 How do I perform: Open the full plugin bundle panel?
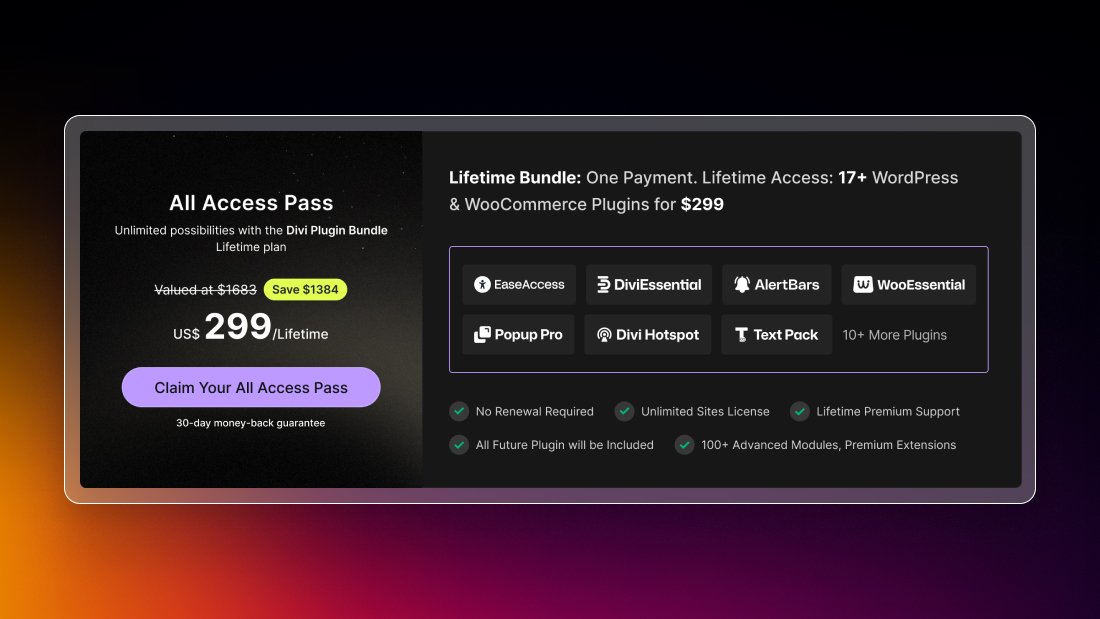tap(719, 309)
